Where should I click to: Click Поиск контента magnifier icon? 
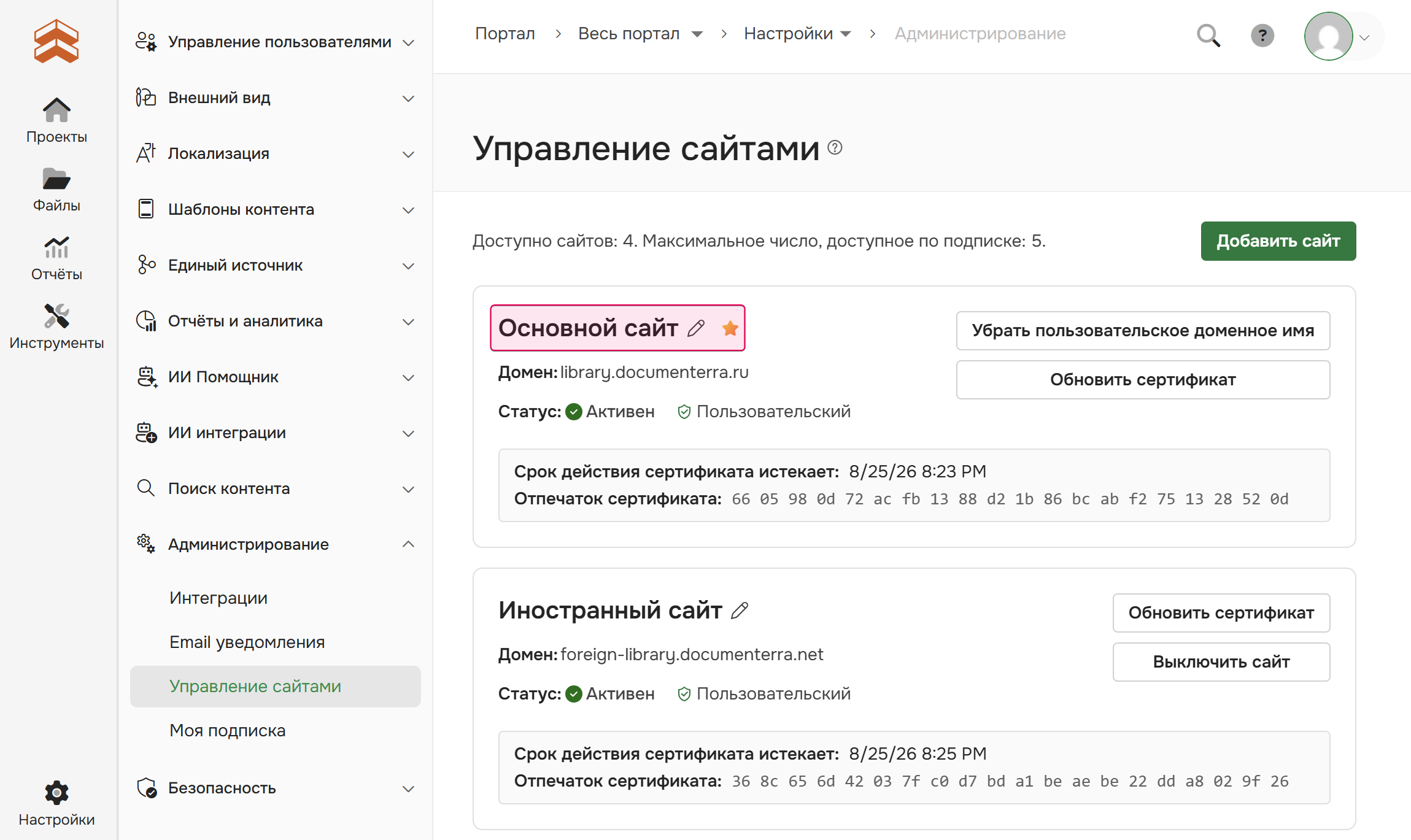[146, 488]
